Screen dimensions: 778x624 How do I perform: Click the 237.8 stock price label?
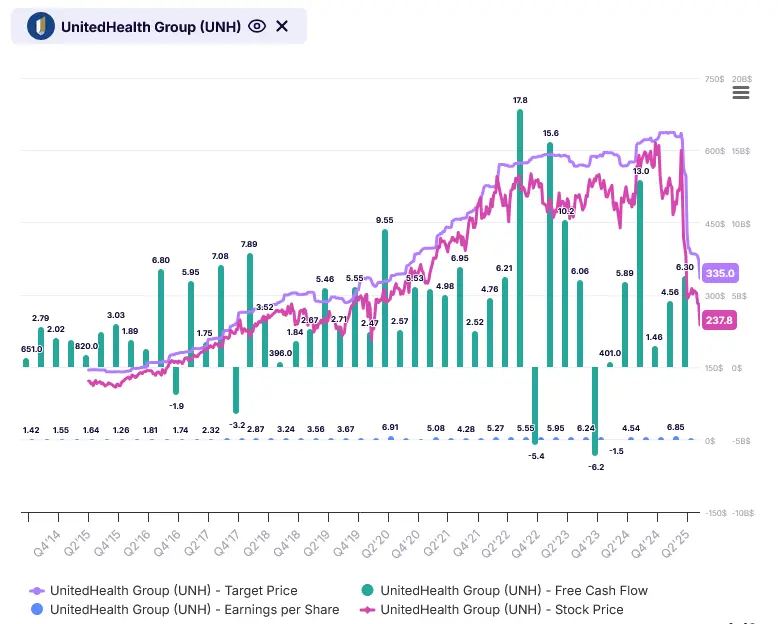tap(719, 320)
